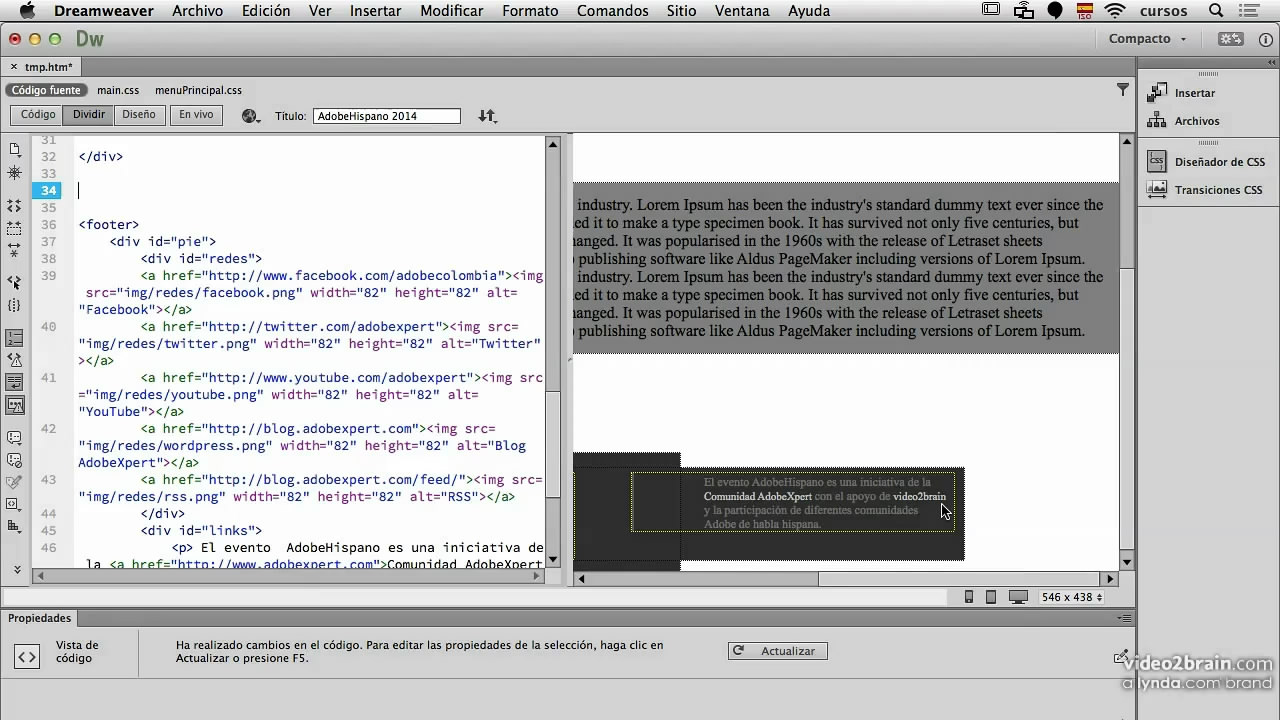Open Propiedades panel options menu

point(1124,619)
